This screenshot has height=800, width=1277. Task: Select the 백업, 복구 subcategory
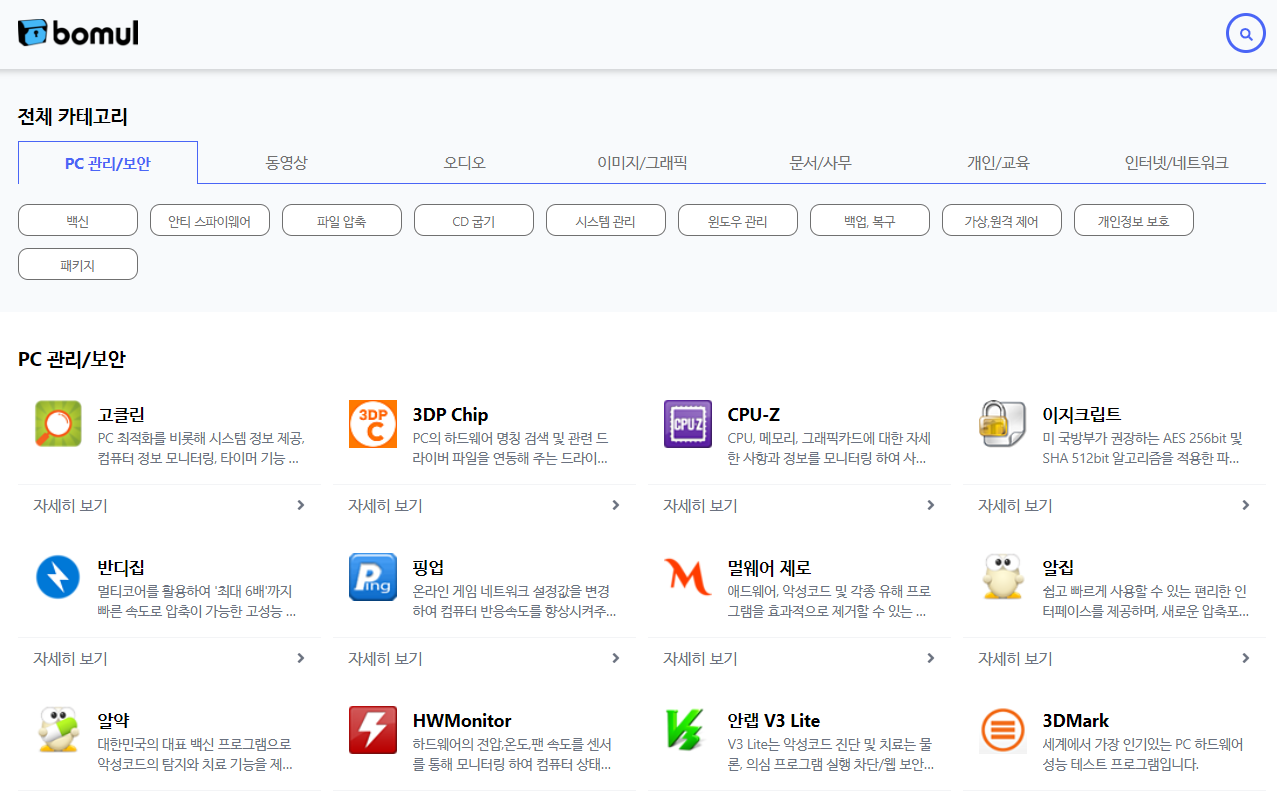(870, 221)
